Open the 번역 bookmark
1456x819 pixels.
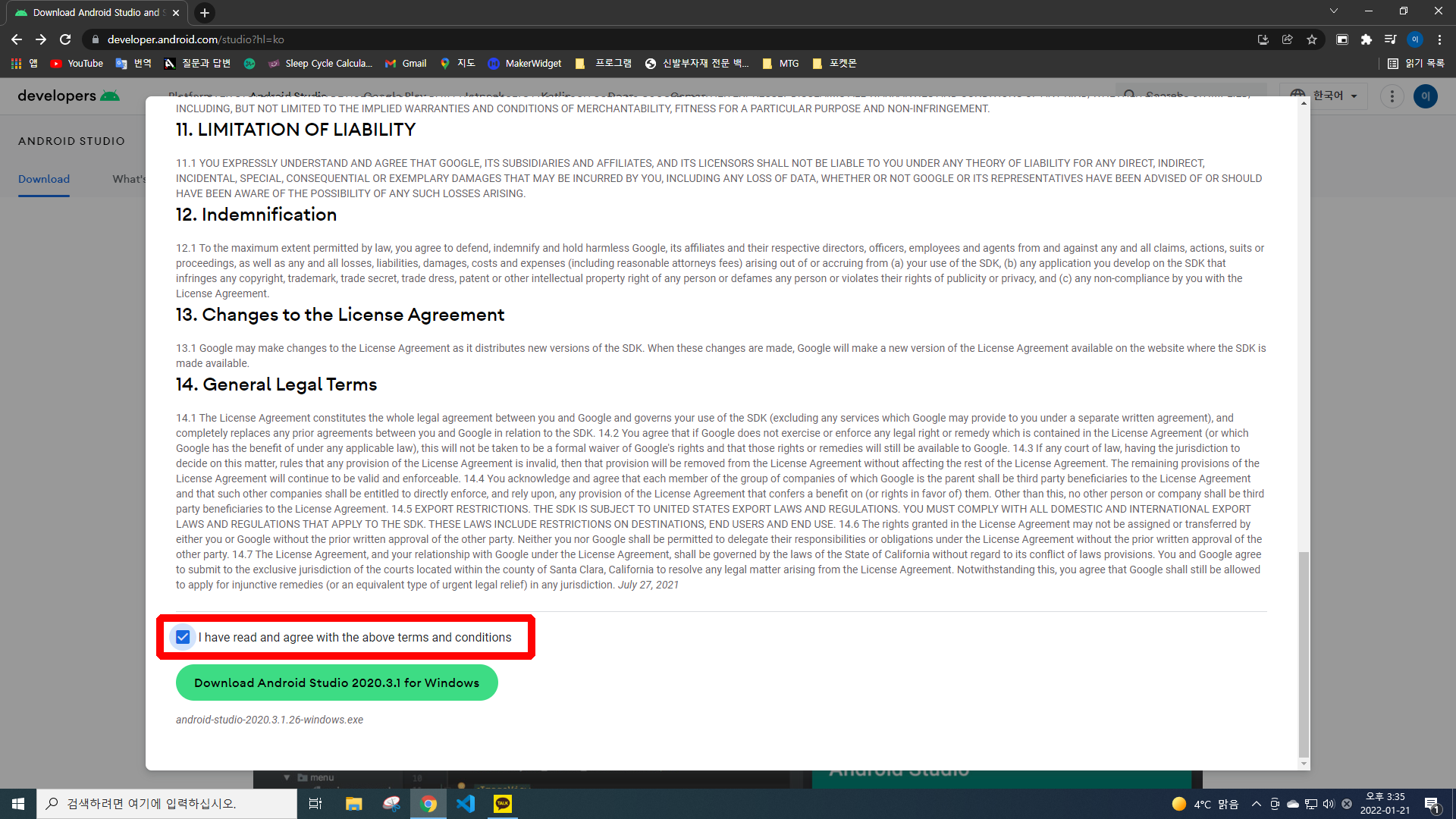[x=133, y=64]
